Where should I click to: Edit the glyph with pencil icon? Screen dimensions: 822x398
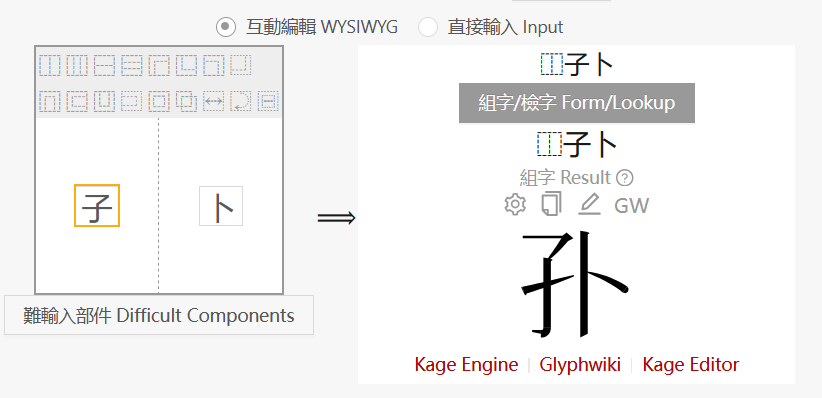[589, 205]
